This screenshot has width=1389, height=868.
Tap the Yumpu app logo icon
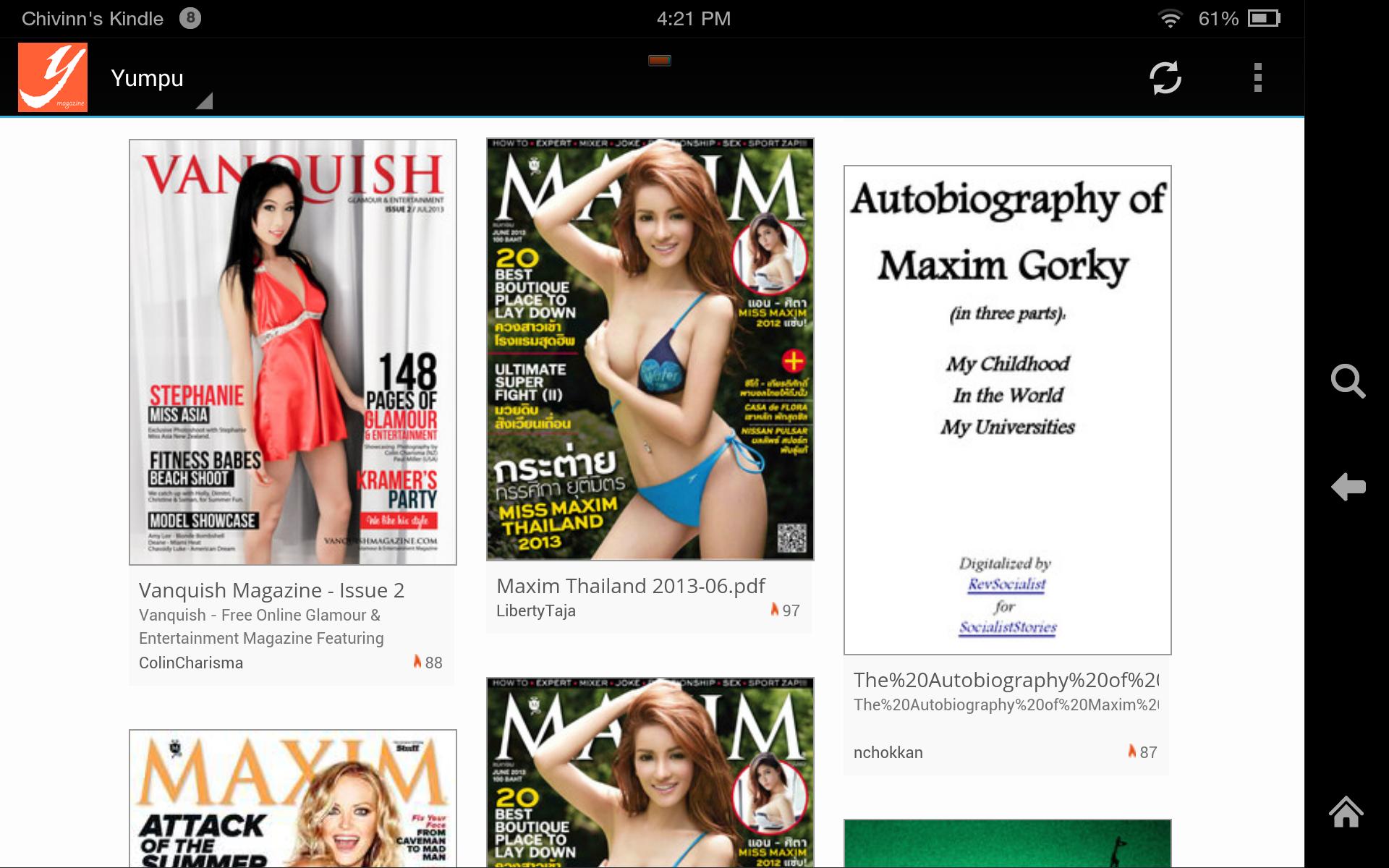[x=52, y=77]
